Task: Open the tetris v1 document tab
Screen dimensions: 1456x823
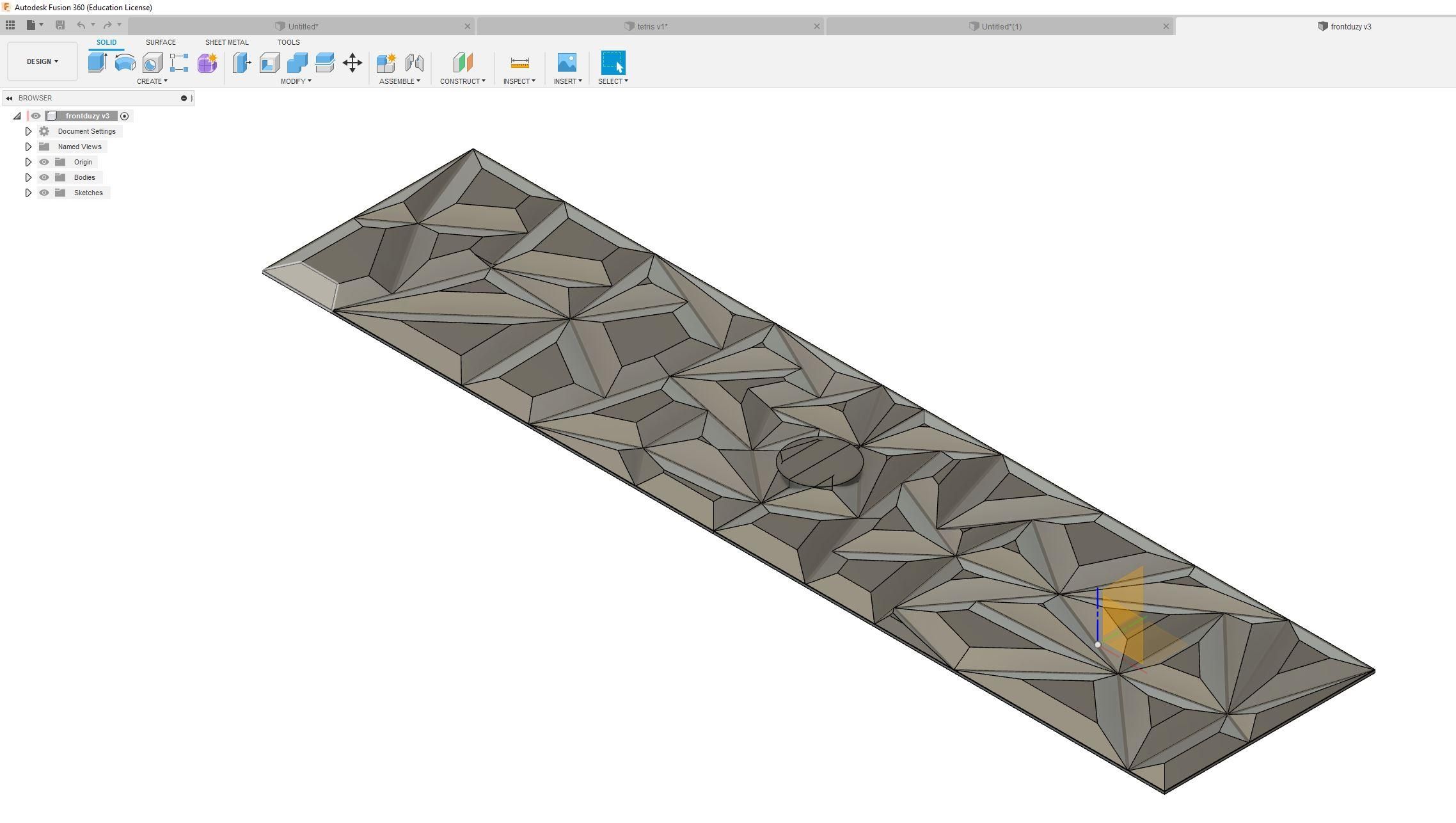Action: click(x=652, y=26)
